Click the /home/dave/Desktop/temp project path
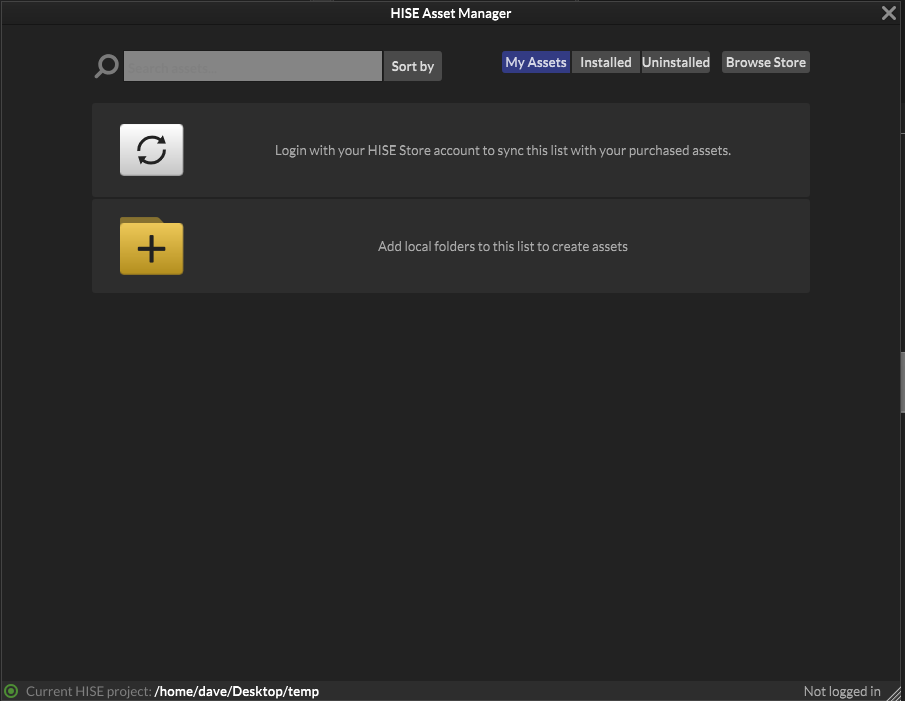This screenshot has height=701, width=905. (237, 691)
